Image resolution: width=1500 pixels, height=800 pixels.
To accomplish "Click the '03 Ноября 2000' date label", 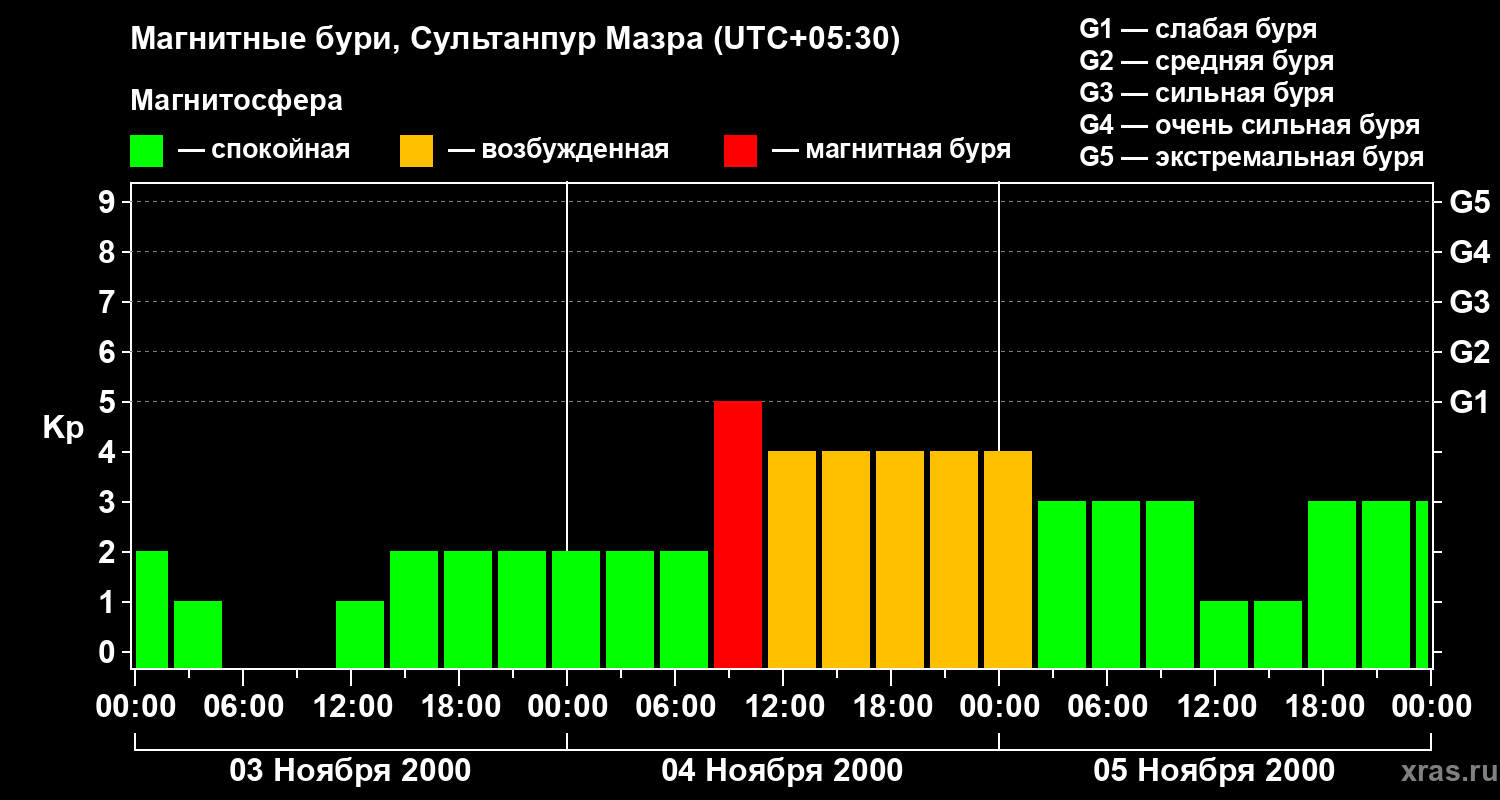I will point(350,771).
